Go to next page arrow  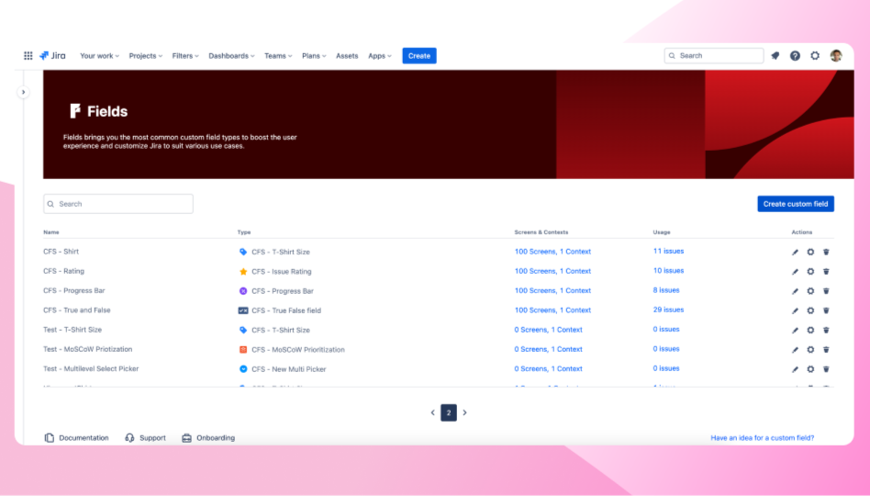[x=465, y=413]
